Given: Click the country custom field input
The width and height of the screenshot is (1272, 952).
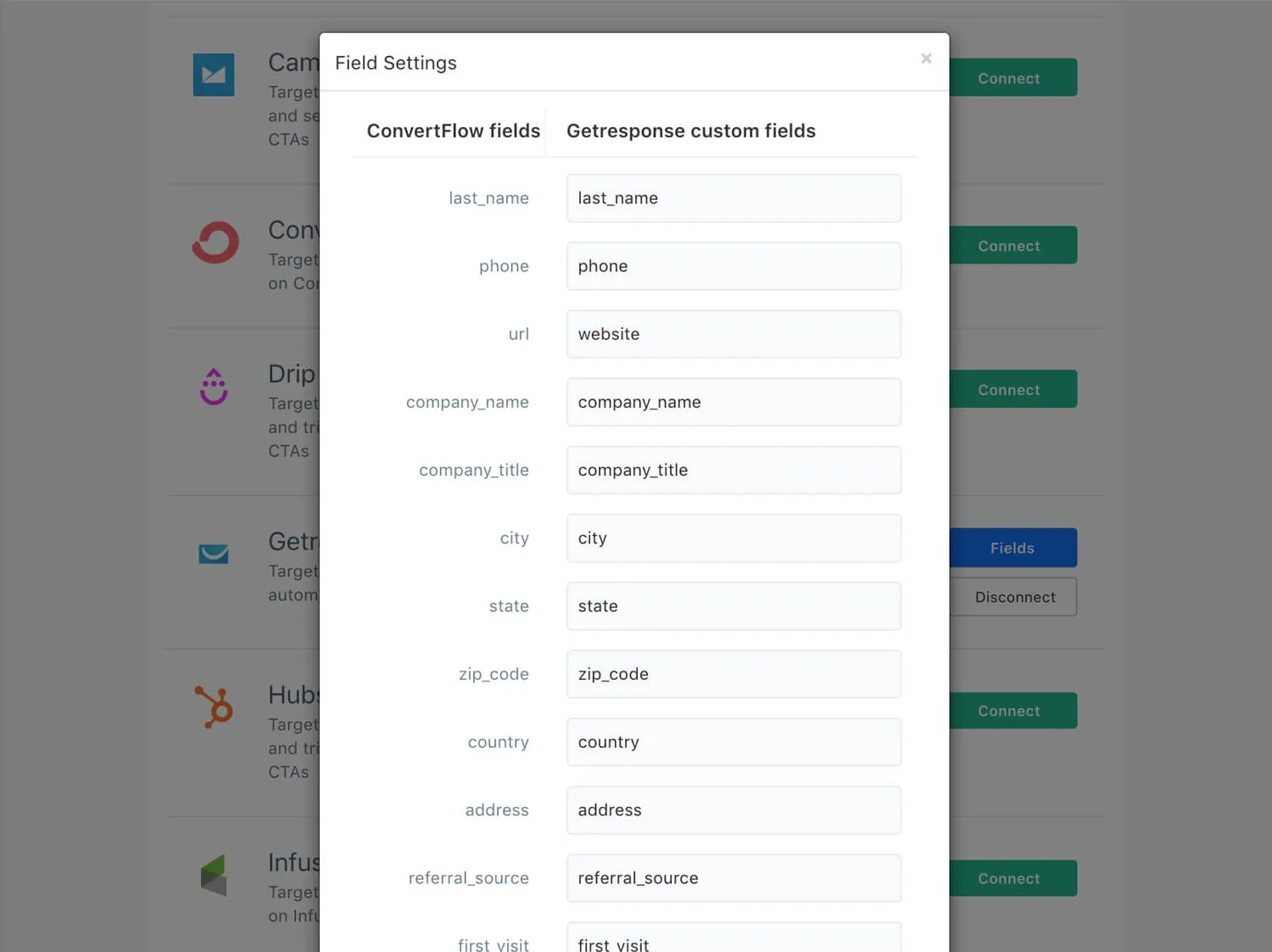Looking at the screenshot, I should click(x=734, y=742).
